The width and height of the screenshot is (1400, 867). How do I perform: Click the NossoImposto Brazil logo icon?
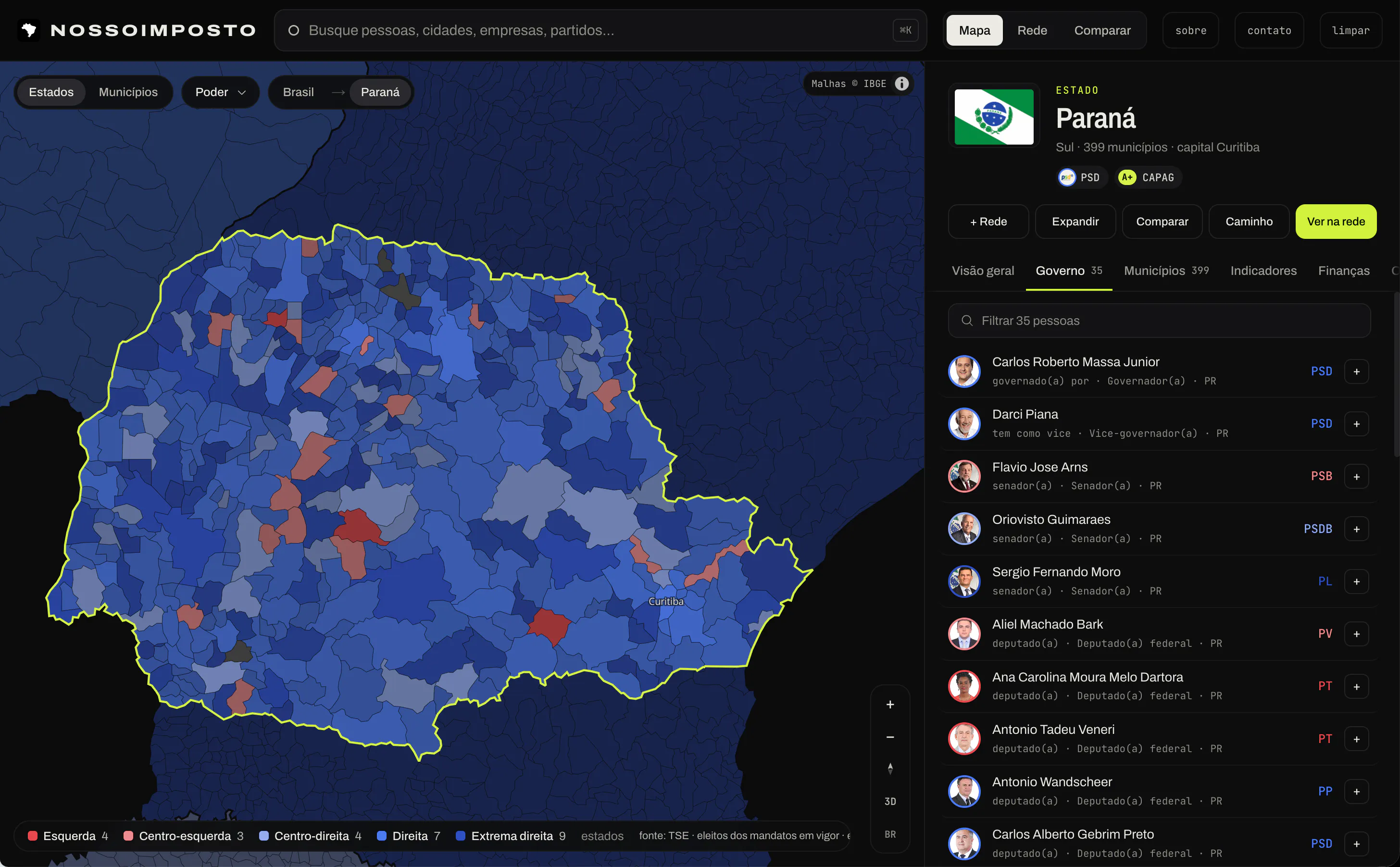(x=29, y=30)
